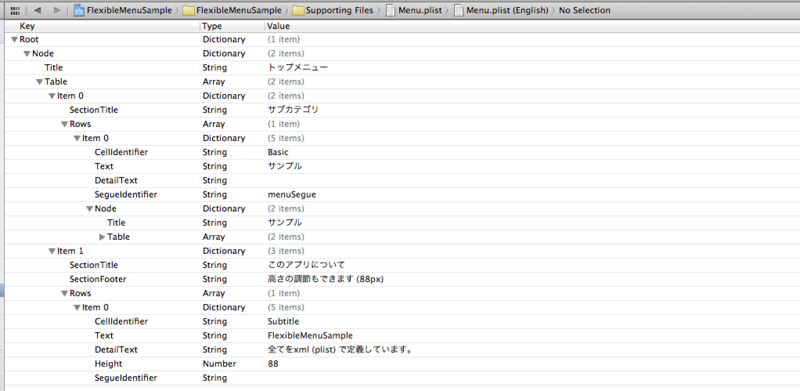
Task: Select SectionTitle key of このアプリについて
Action: point(94,265)
